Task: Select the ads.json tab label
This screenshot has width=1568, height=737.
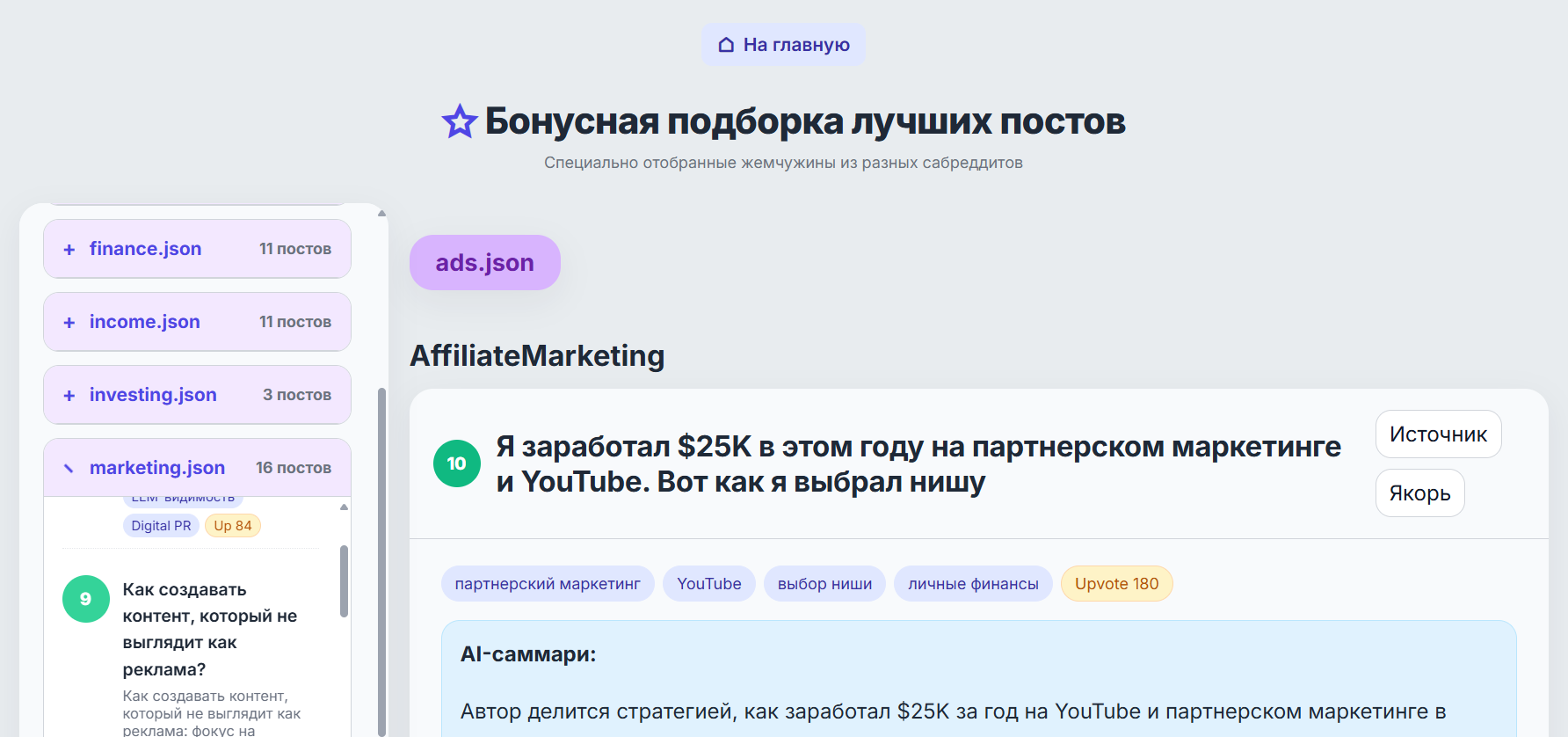Action: [x=485, y=263]
